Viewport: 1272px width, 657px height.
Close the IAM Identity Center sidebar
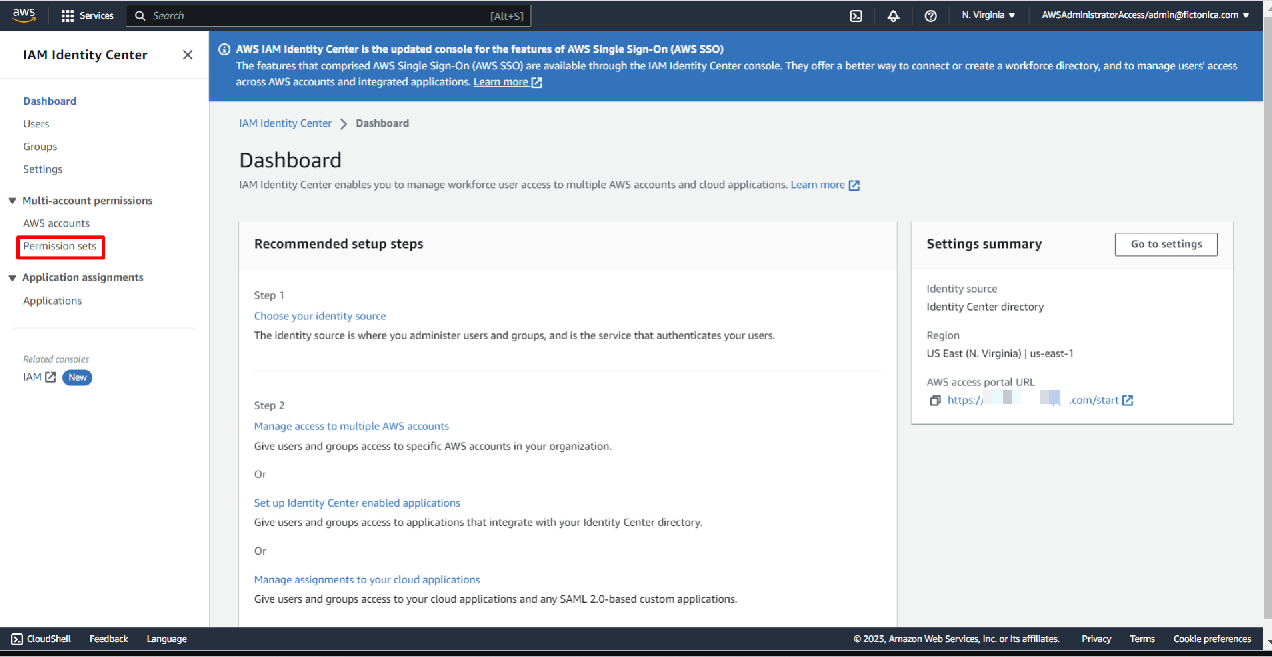point(187,55)
